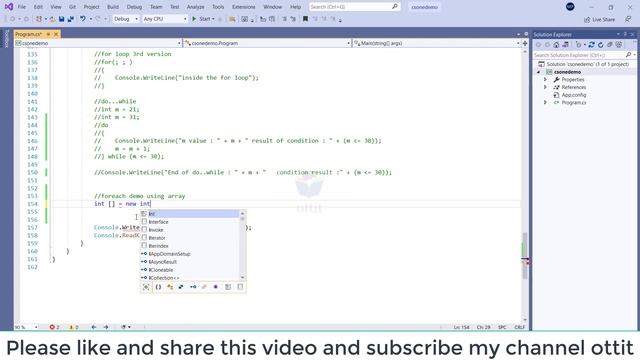The width and height of the screenshot is (640, 360).
Task: Select 'ICloneable' suggestion in IntelliSense list
Action: pyautogui.click(x=190, y=270)
